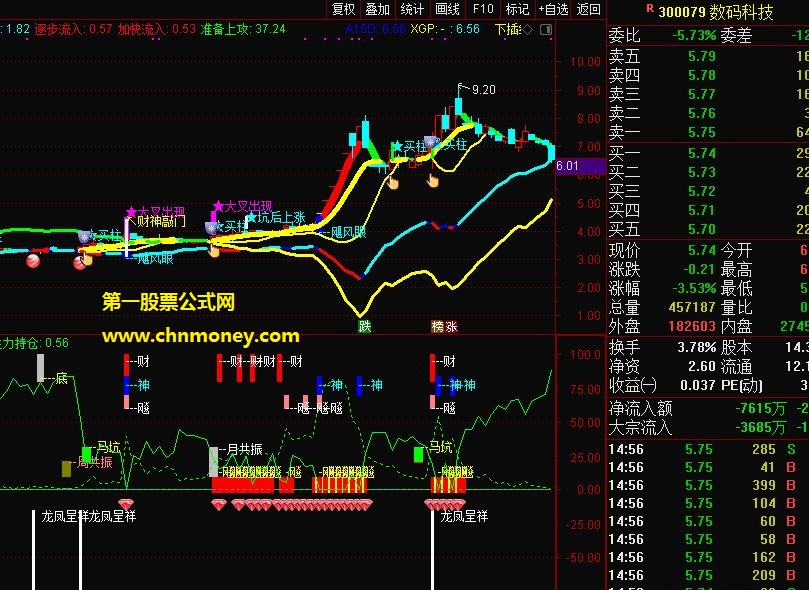Viewport: 809px width, 590px height.
Task: Open the 标记 mark option
Action: [517, 9]
